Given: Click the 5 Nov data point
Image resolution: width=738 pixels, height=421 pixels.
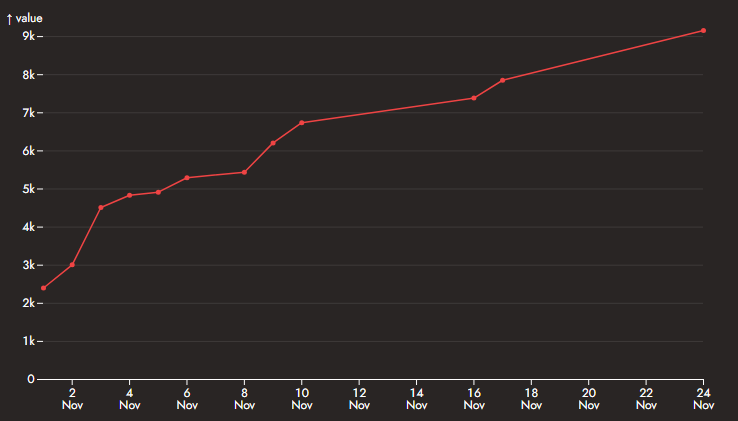Looking at the screenshot, I should [x=158, y=192].
